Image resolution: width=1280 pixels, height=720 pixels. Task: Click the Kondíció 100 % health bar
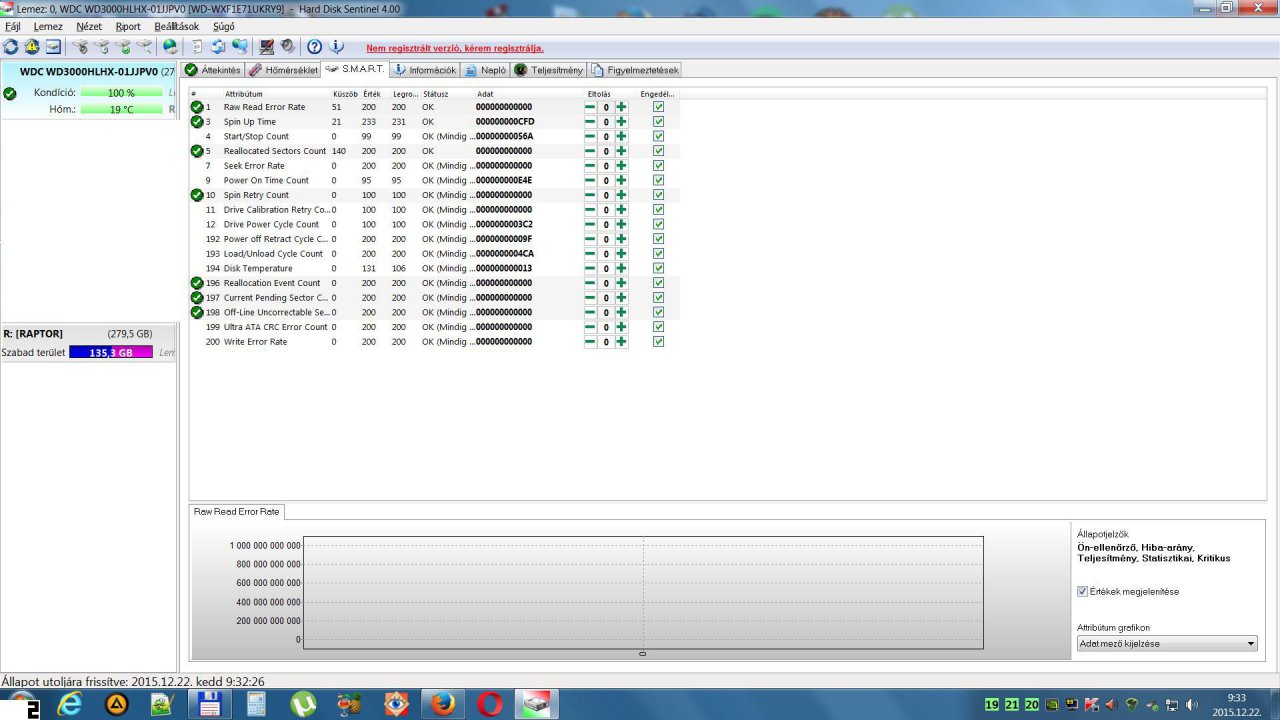[121, 92]
